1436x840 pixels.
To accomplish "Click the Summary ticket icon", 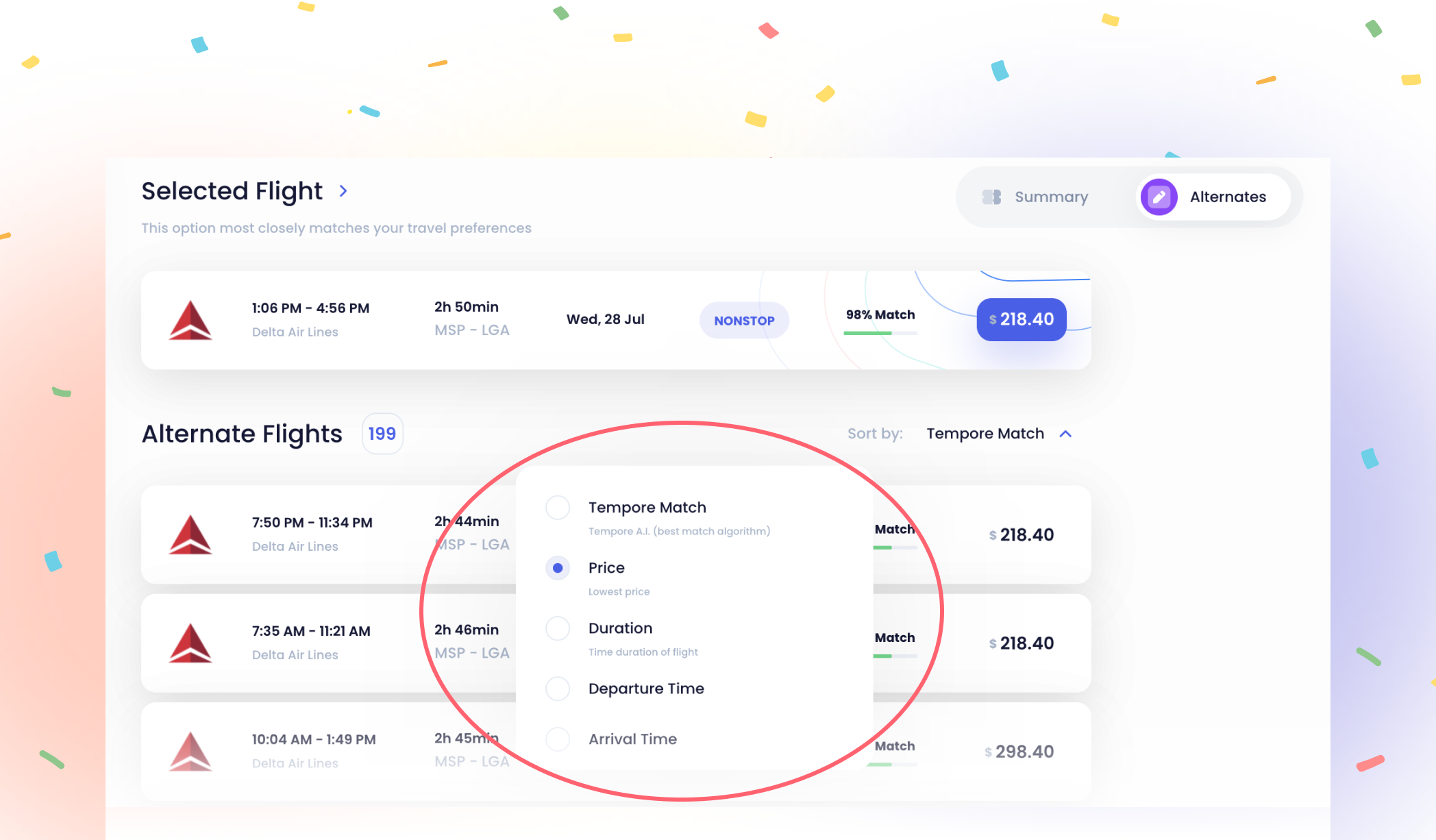I will [x=991, y=197].
